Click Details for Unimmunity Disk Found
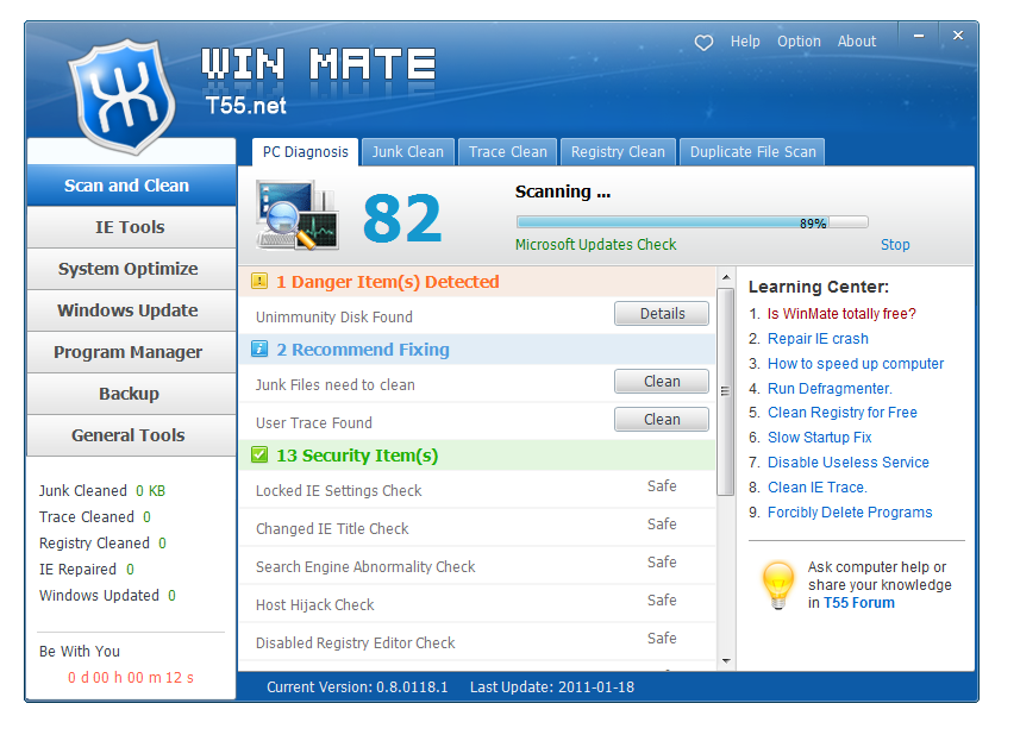The image size is (1020, 741). click(662, 314)
